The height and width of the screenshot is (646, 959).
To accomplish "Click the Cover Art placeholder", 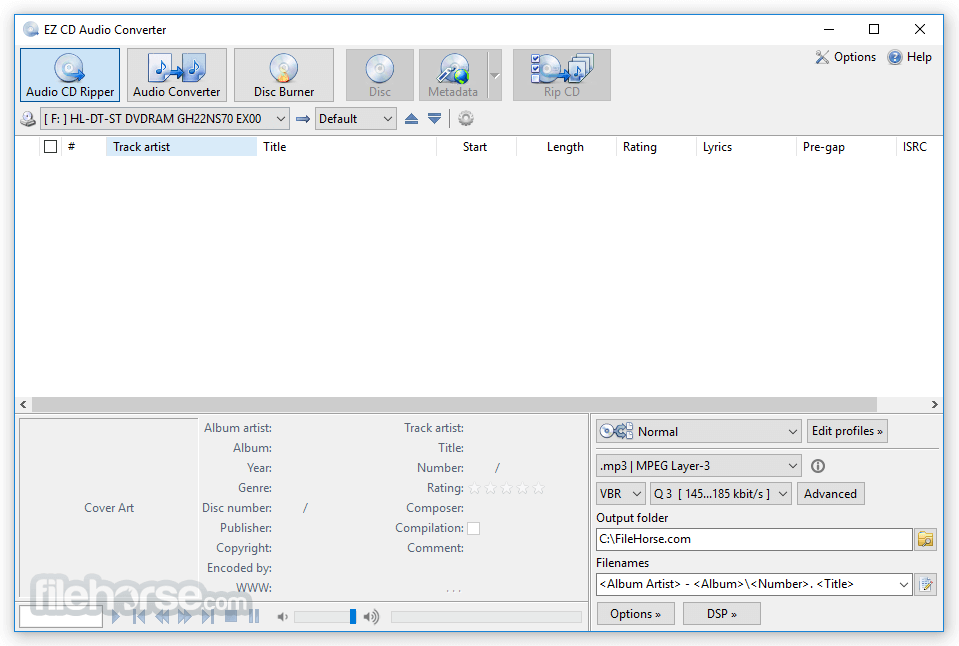I will (109, 508).
